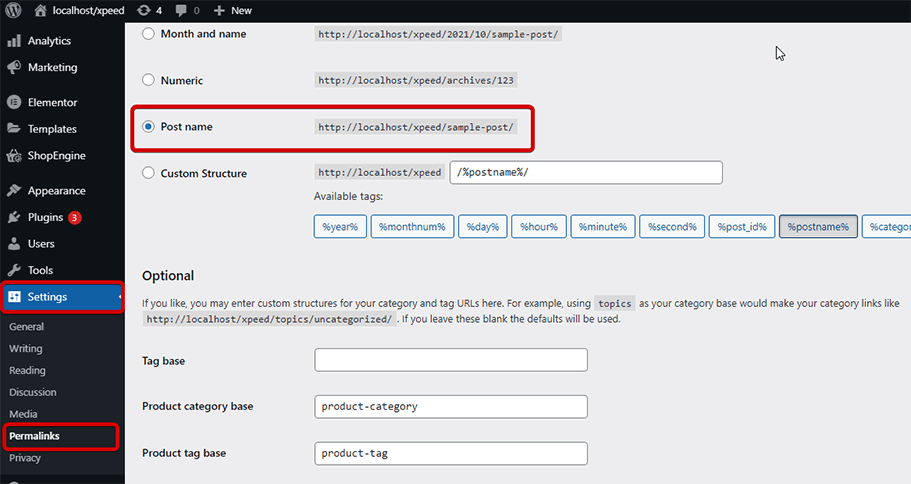Click the Tools wrench icon
Screen dimensions: 911x484
click(14, 270)
